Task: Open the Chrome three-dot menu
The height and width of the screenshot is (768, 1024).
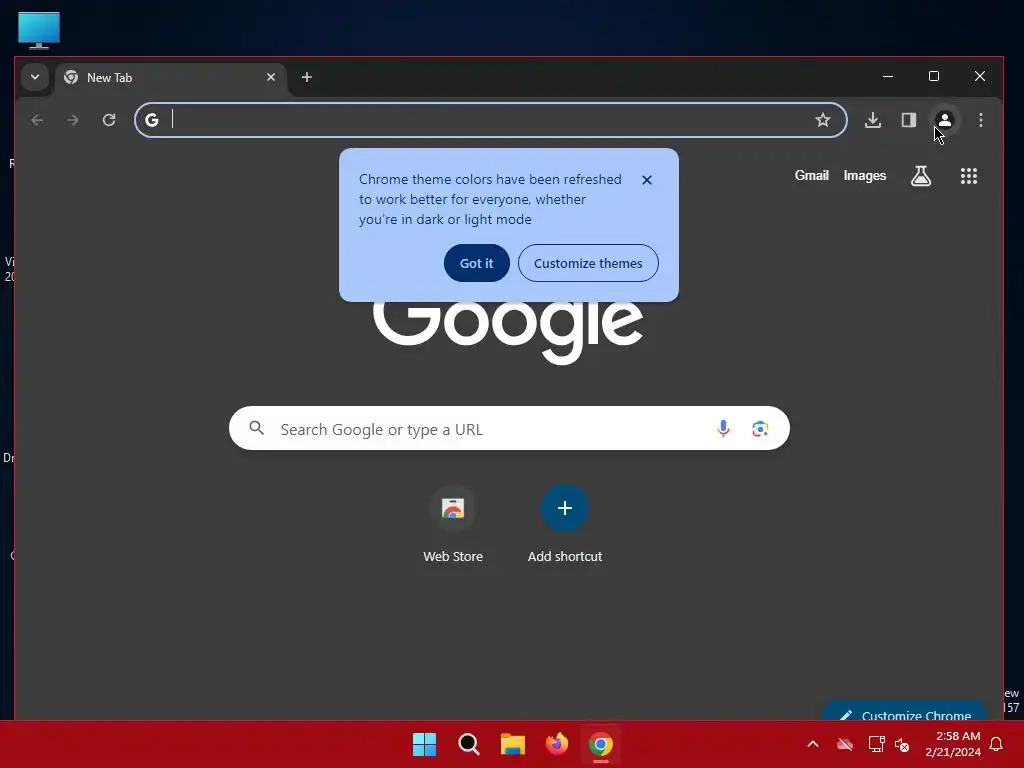Action: point(980,120)
